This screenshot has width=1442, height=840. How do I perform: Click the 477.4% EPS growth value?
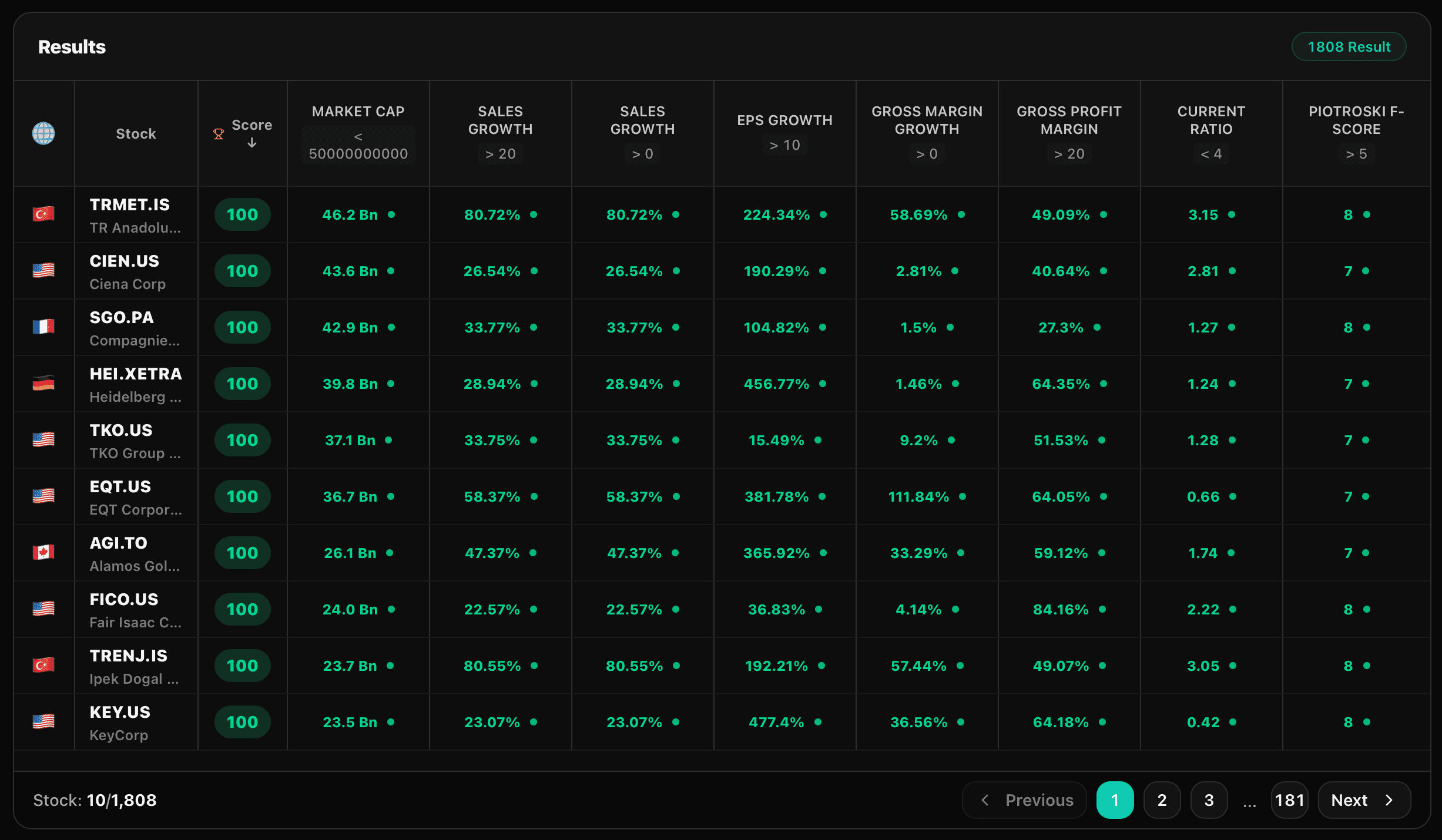click(777, 722)
